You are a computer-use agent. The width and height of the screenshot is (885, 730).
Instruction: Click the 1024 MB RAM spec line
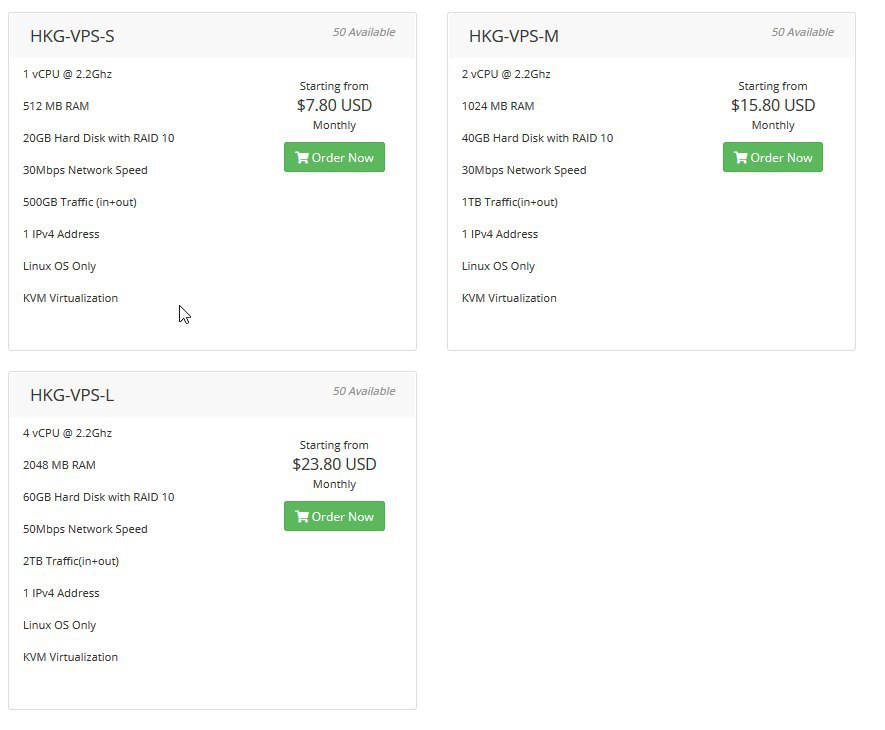pyautogui.click(x=498, y=106)
